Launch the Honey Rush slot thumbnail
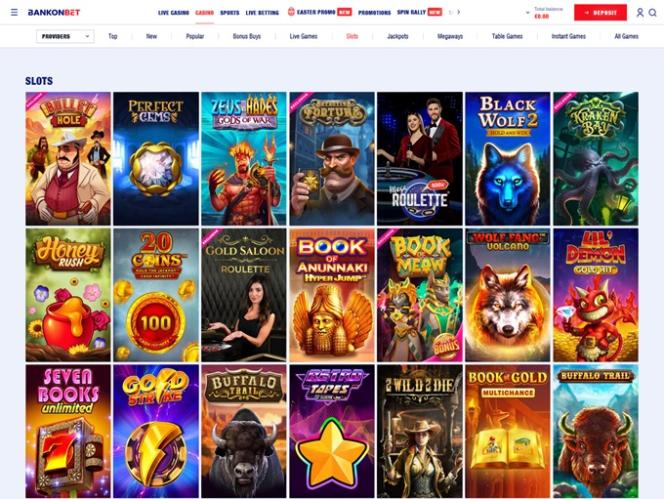 [68, 295]
